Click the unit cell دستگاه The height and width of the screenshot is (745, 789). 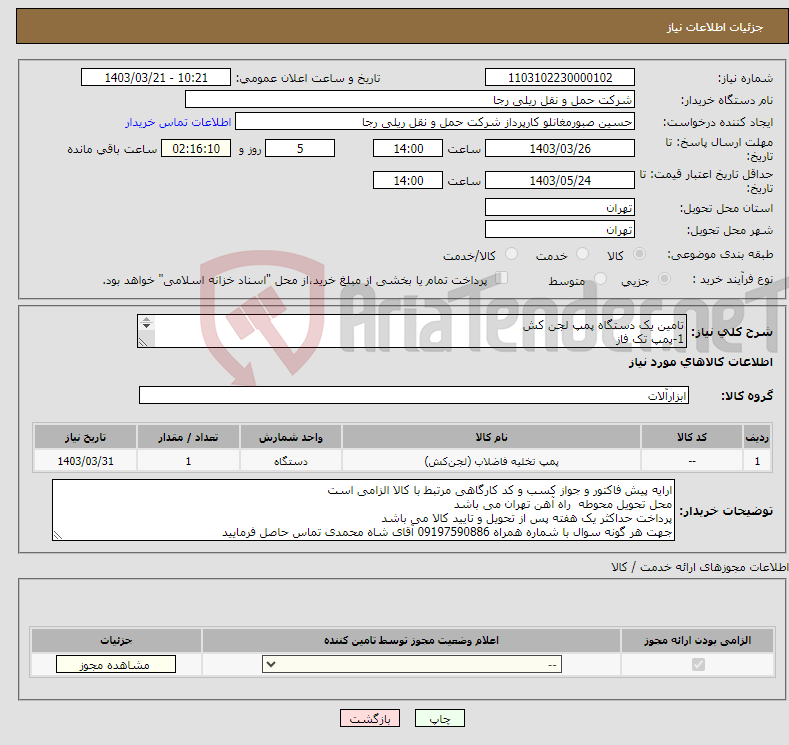pyautogui.click(x=291, y=461)
